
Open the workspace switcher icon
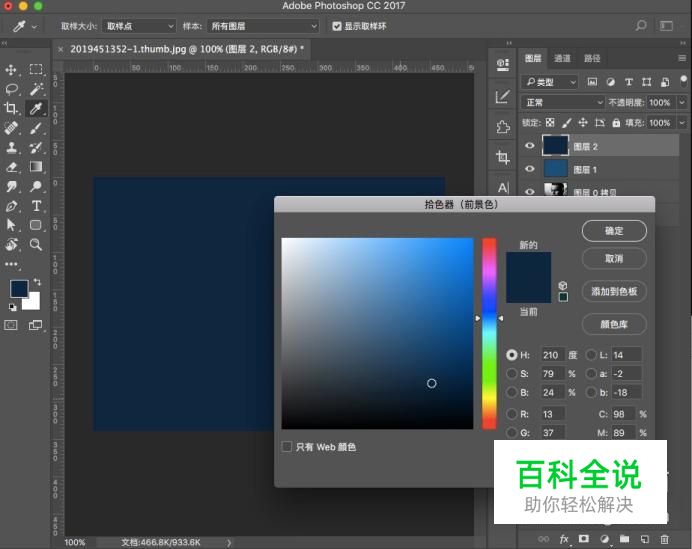tap(666, 26)
